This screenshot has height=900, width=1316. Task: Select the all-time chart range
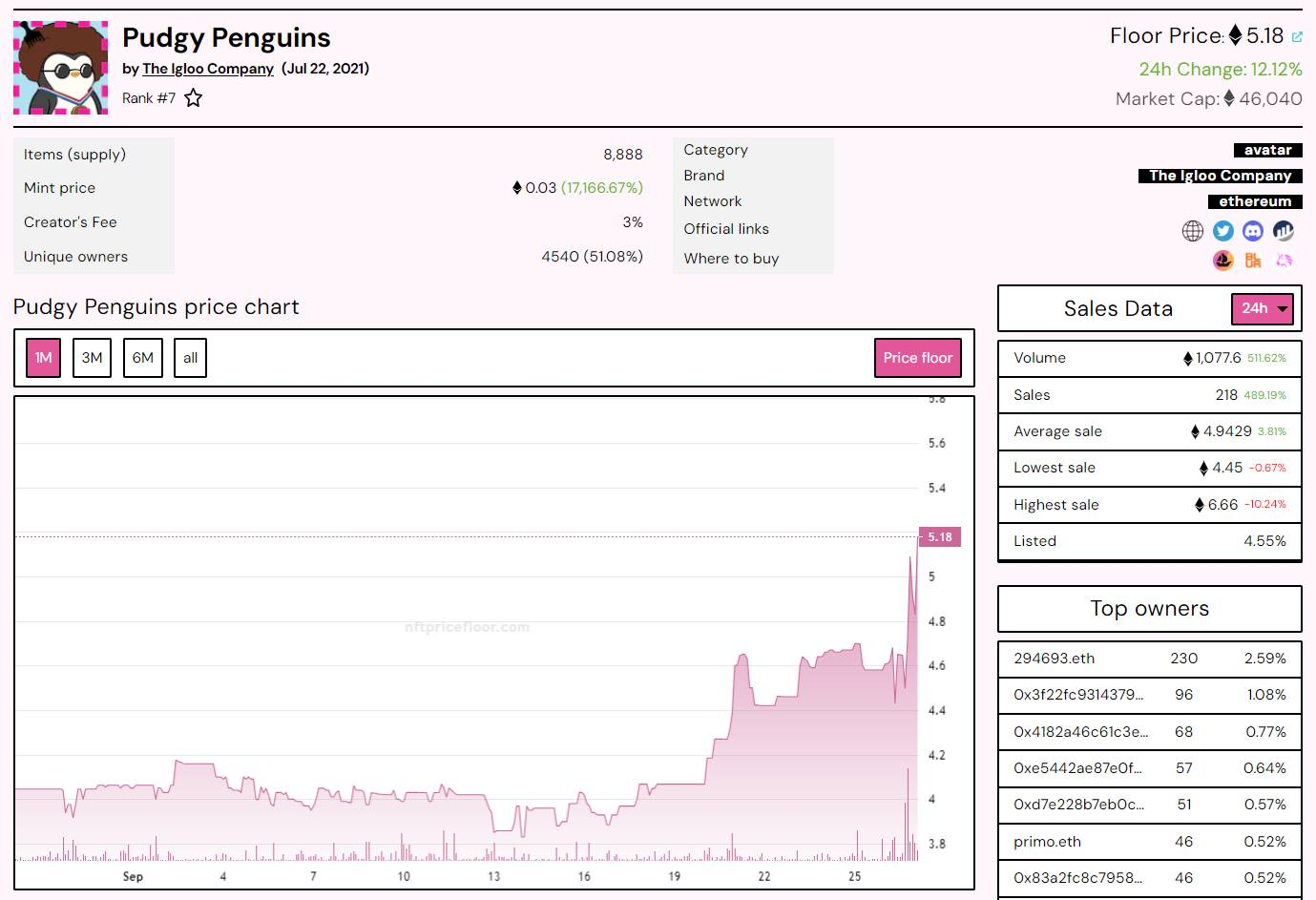190,358
